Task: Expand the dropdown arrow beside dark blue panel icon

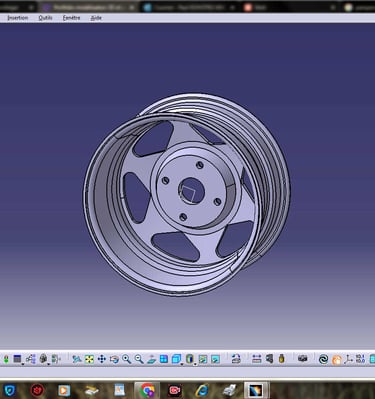Action: (x=23, y=364)
